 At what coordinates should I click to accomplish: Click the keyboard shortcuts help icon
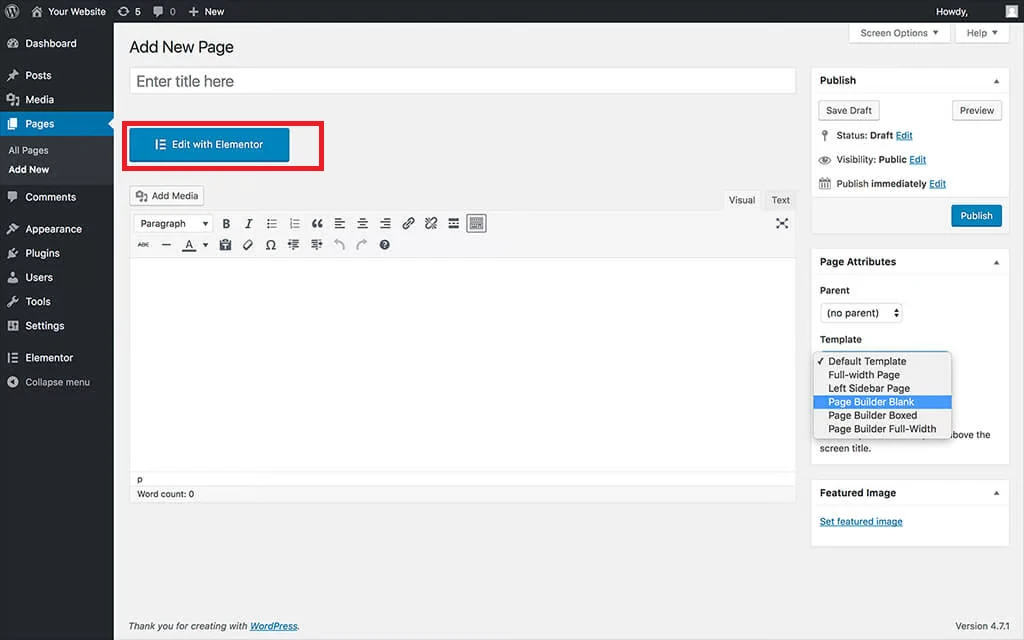coord(384,245)
